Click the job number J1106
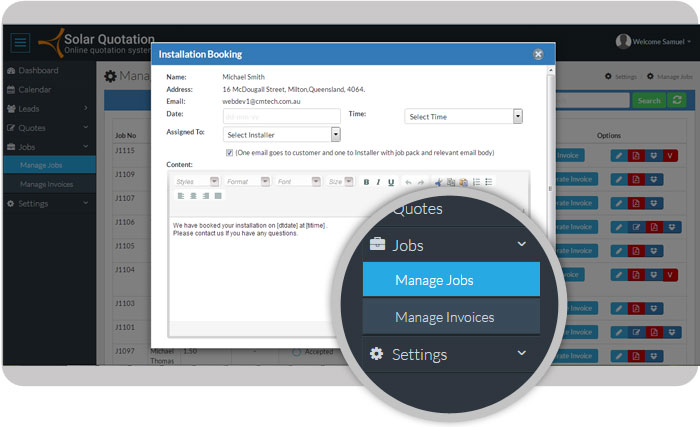This screenshot has height=427, width=700. point(125,222)
